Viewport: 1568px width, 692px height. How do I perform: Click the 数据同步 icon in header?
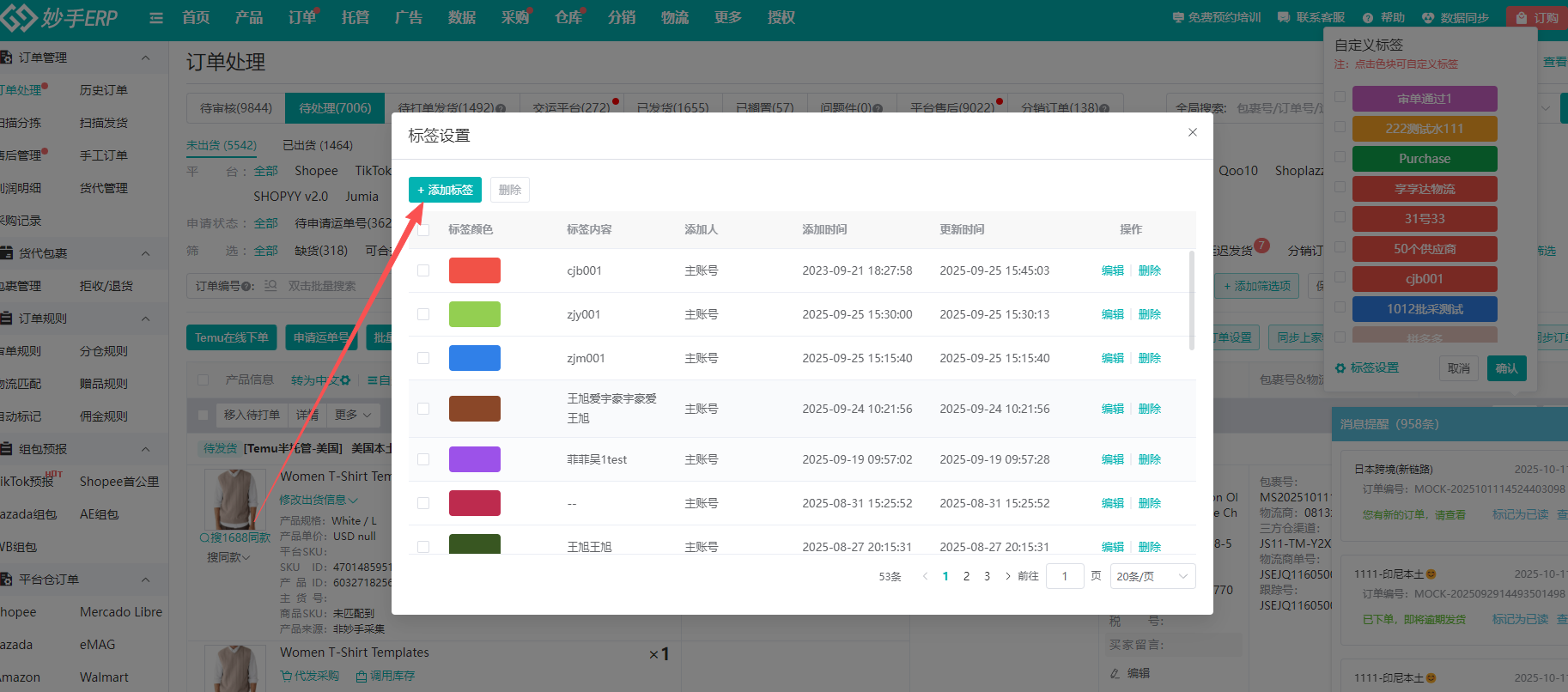pyautogui.click(x=1428, y=18)
